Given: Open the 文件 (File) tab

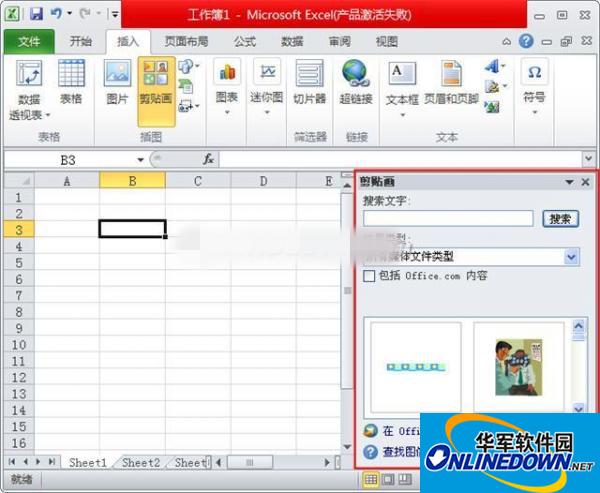Looking at the screenshot, I should click(x=29, y=41).
